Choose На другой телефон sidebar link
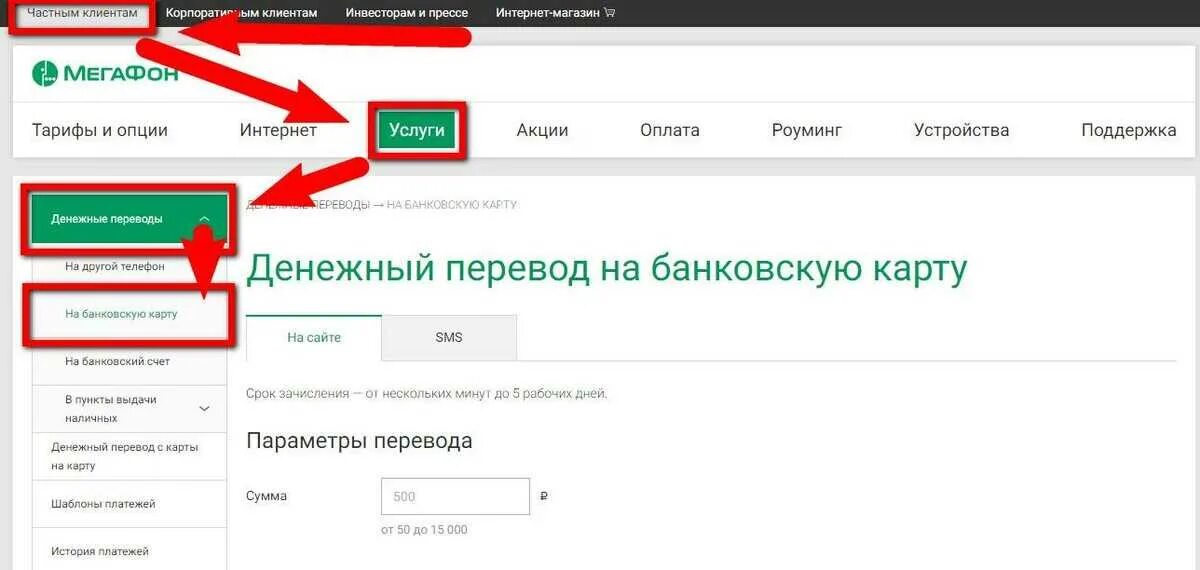 coord(115,267)
